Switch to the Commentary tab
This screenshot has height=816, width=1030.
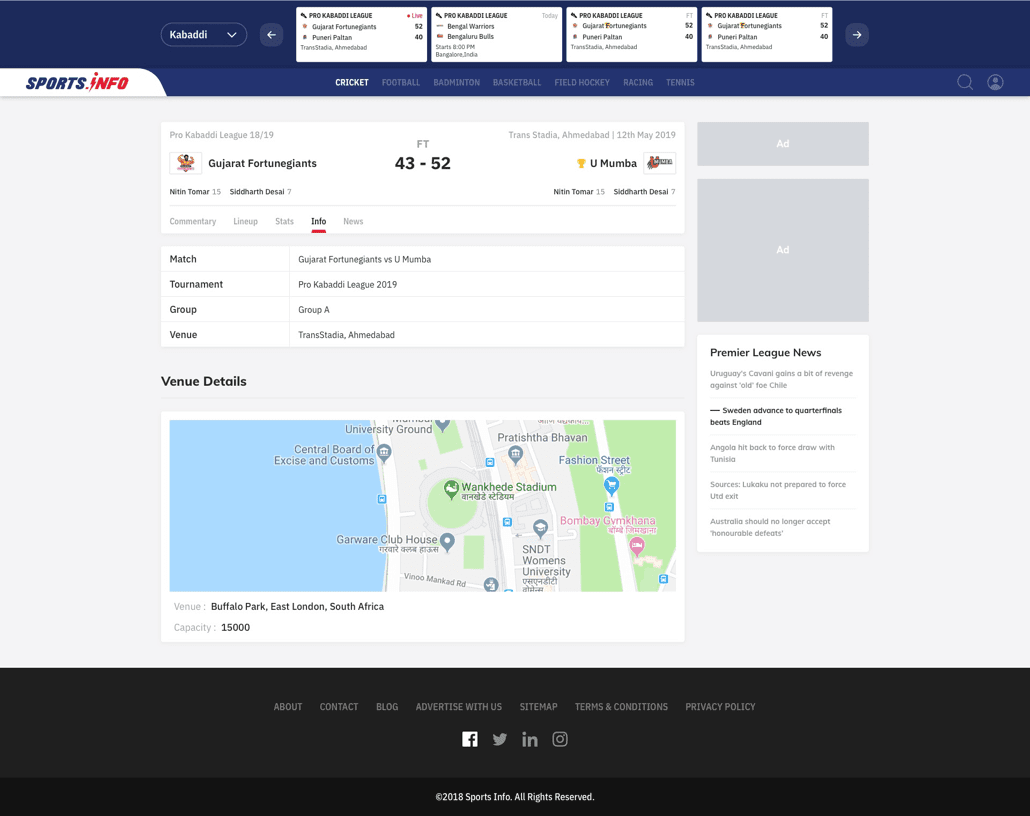pos(193,221)
